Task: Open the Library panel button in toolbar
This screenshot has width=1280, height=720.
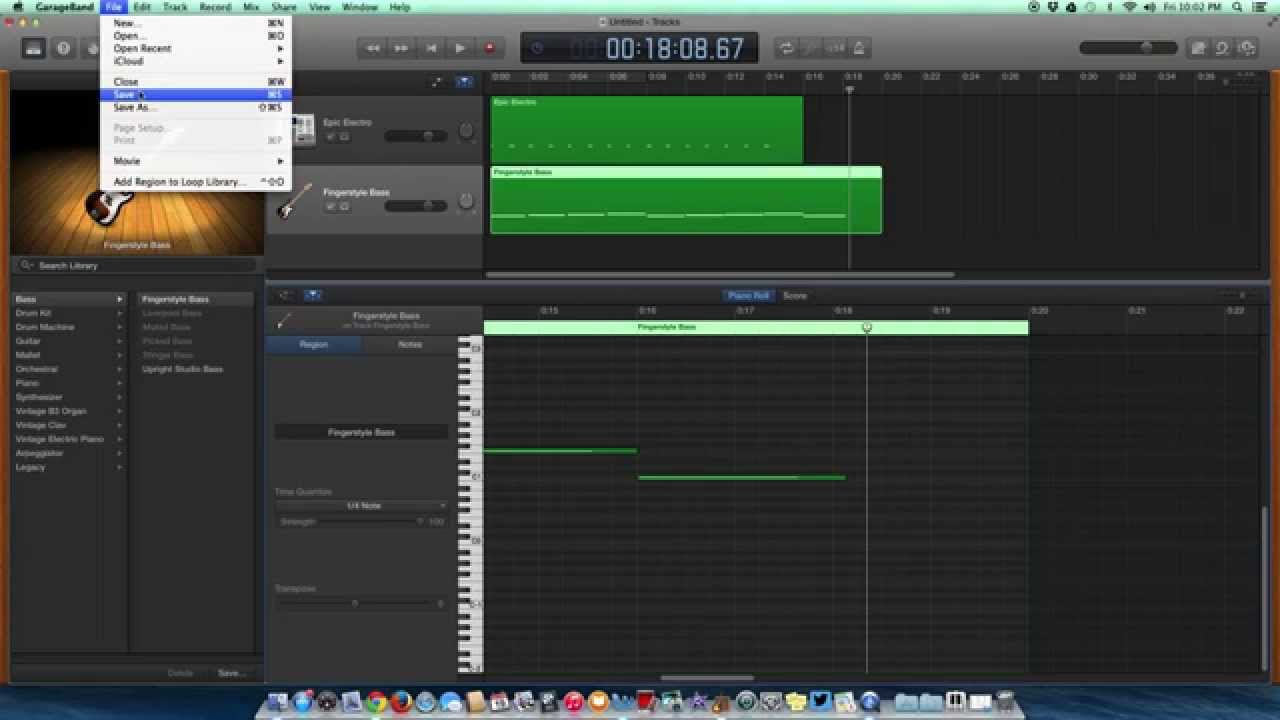Action: tap(34, 47)
